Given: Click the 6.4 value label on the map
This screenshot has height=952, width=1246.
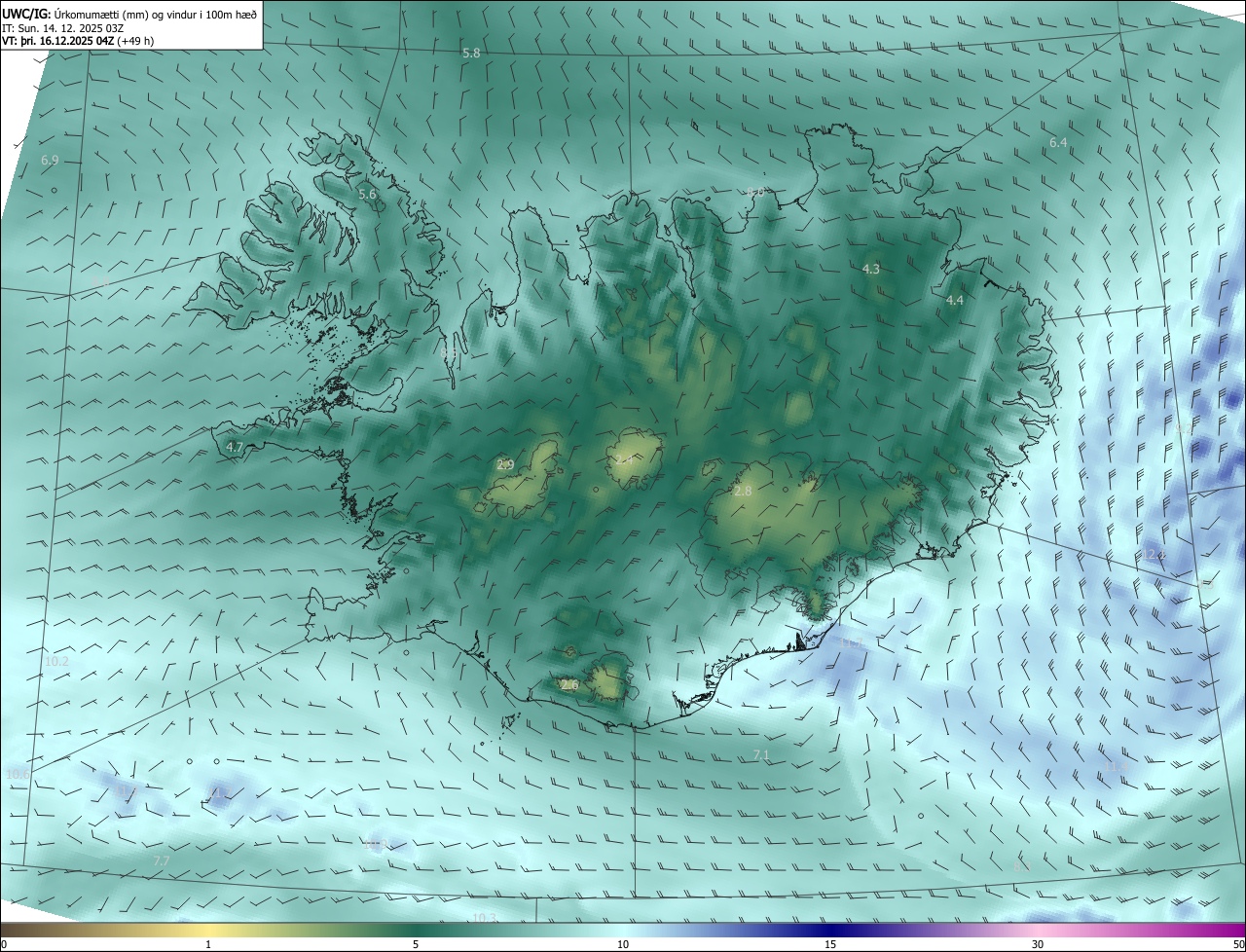Looking at the screenshot, I should (x=1058, y=143).
